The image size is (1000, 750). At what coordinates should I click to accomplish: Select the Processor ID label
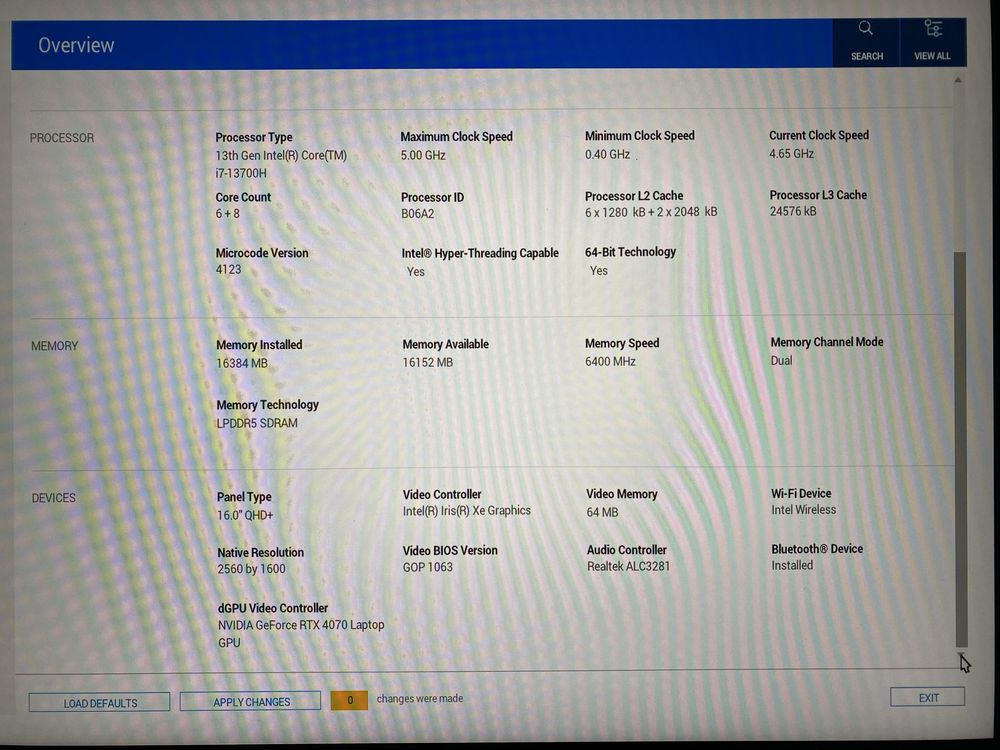tap(432, 197)
